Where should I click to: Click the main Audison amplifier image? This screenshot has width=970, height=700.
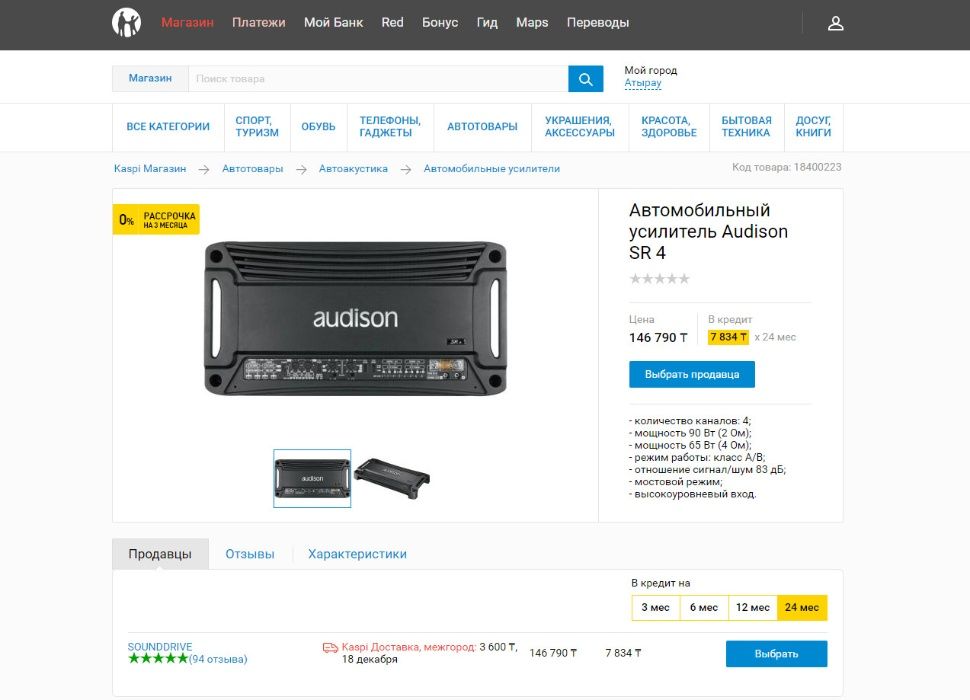(x=356, y=318)
